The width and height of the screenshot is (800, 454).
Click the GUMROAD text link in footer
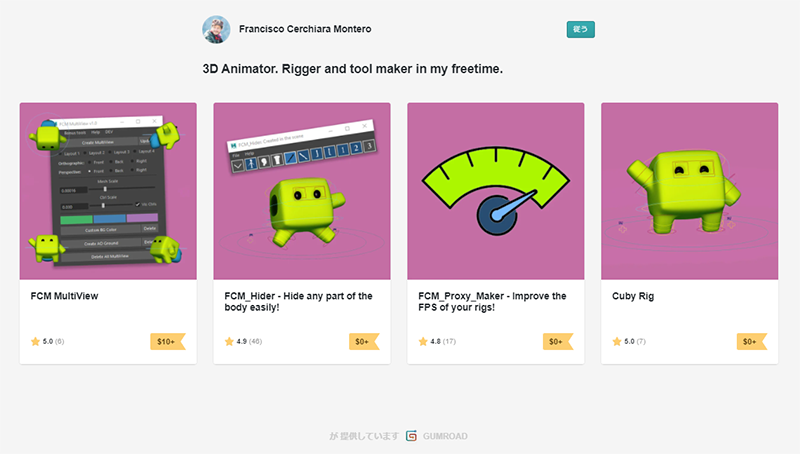[444, 436]
